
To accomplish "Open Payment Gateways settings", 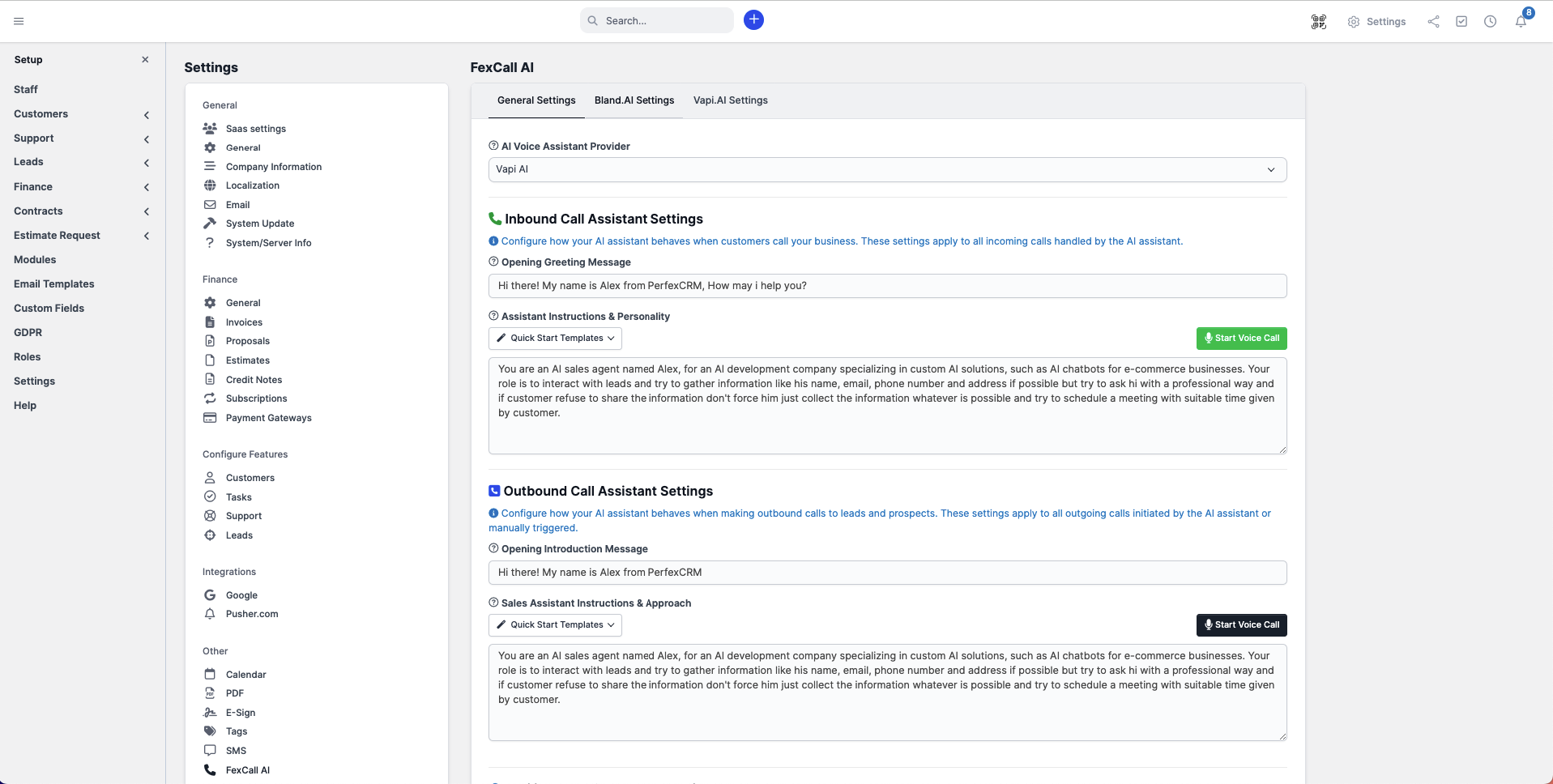I will [268, 418].
